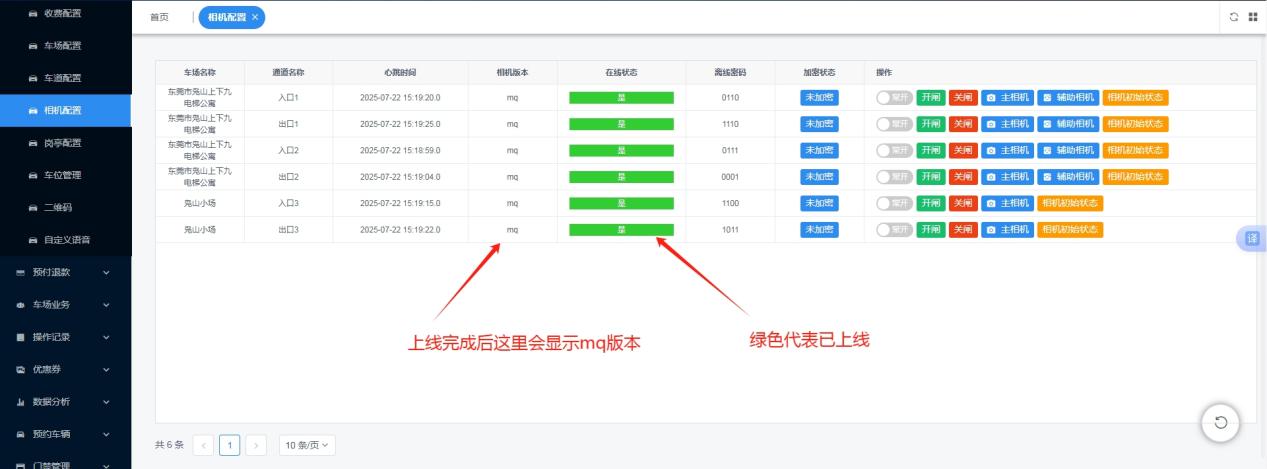The height and width of the screenshot is (469, 1267).
Task: Toggle the 常开 switch for 入口2
Action: 893,150
